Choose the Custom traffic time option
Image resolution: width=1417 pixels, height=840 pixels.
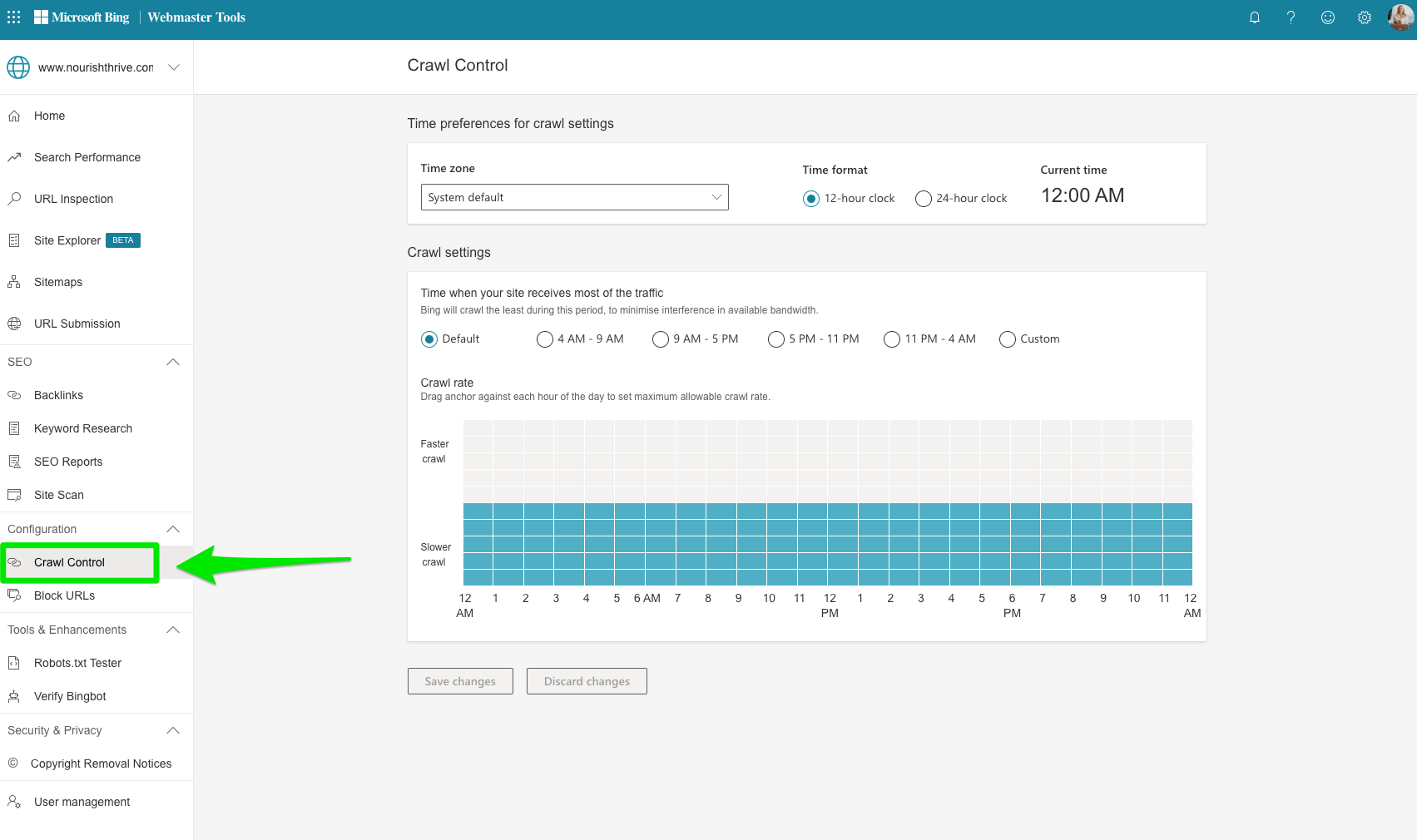(x=1007, y=338)
